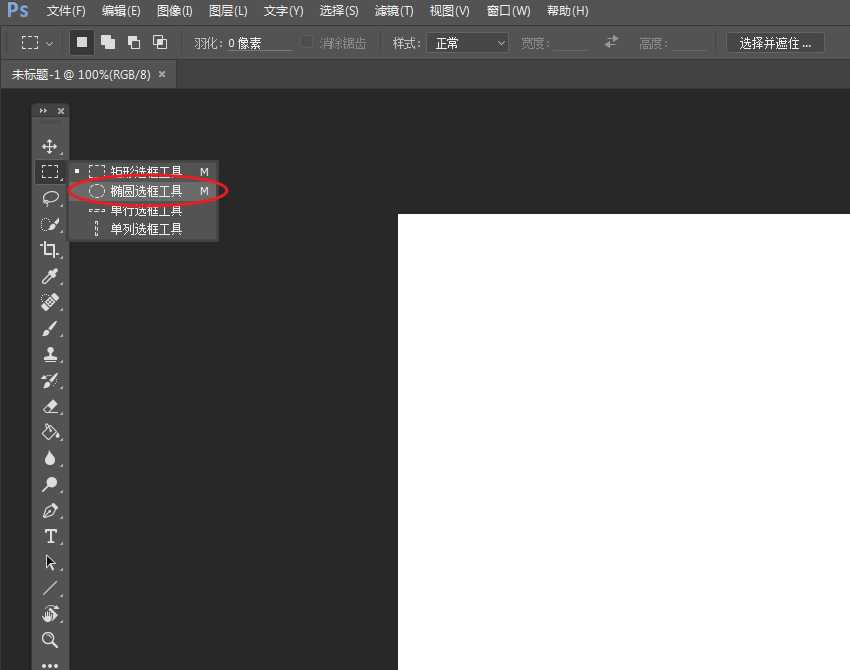Enable 'Add to selection' mode
This screenshot has height=670, width=850.
[x=109, y=42]
